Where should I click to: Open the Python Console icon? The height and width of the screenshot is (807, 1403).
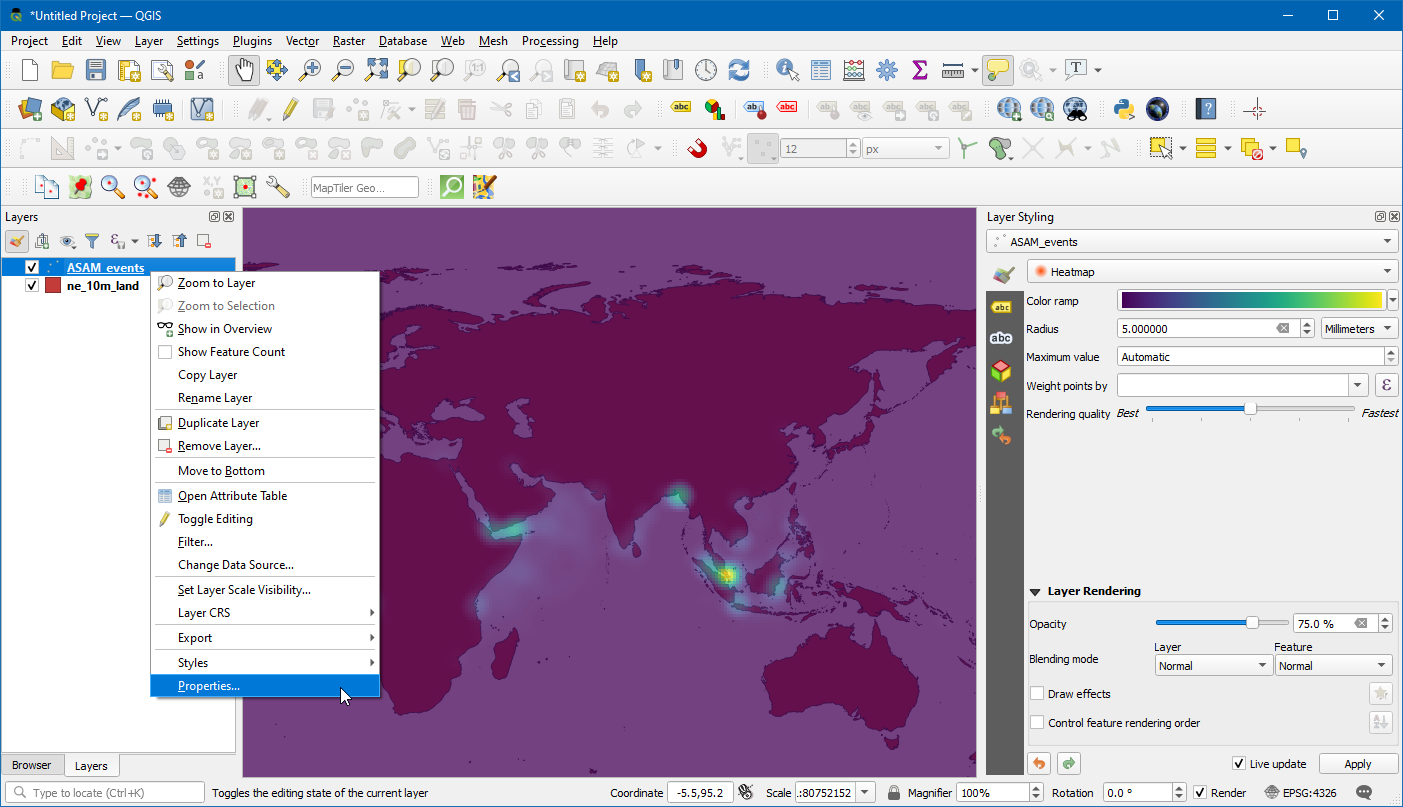(x=1123, y=109)
